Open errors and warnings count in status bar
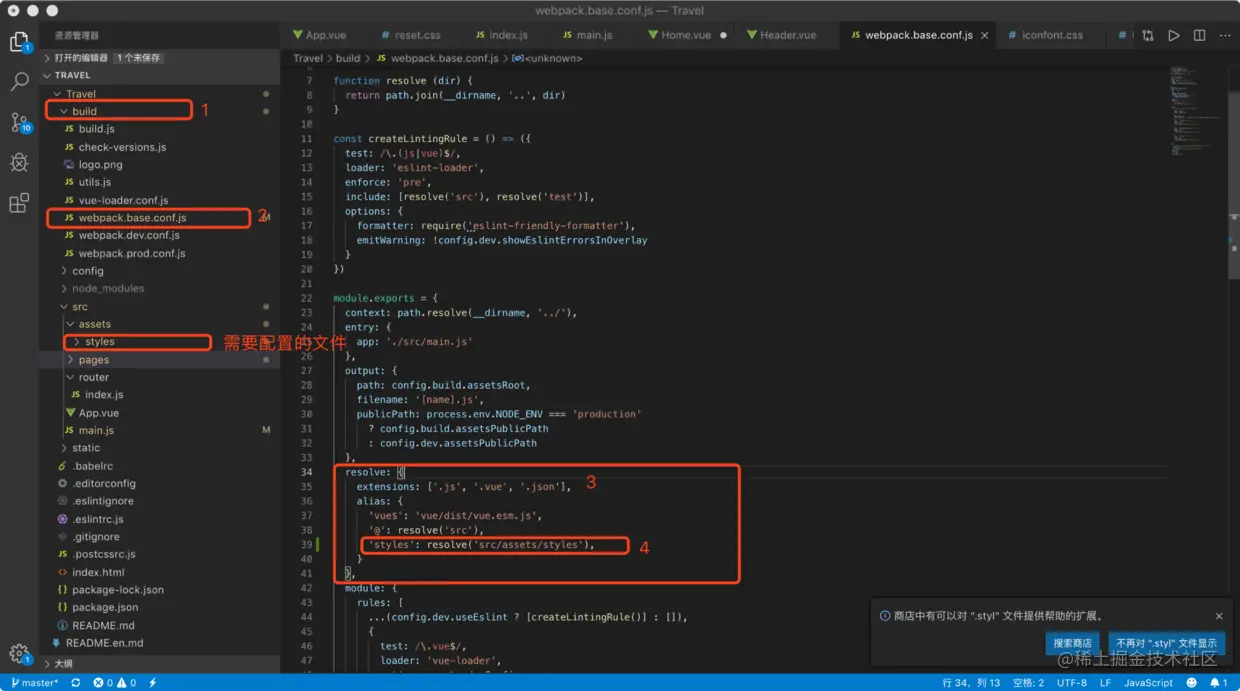The height and width of the screenshot is (691, 1240). [114, 683]
